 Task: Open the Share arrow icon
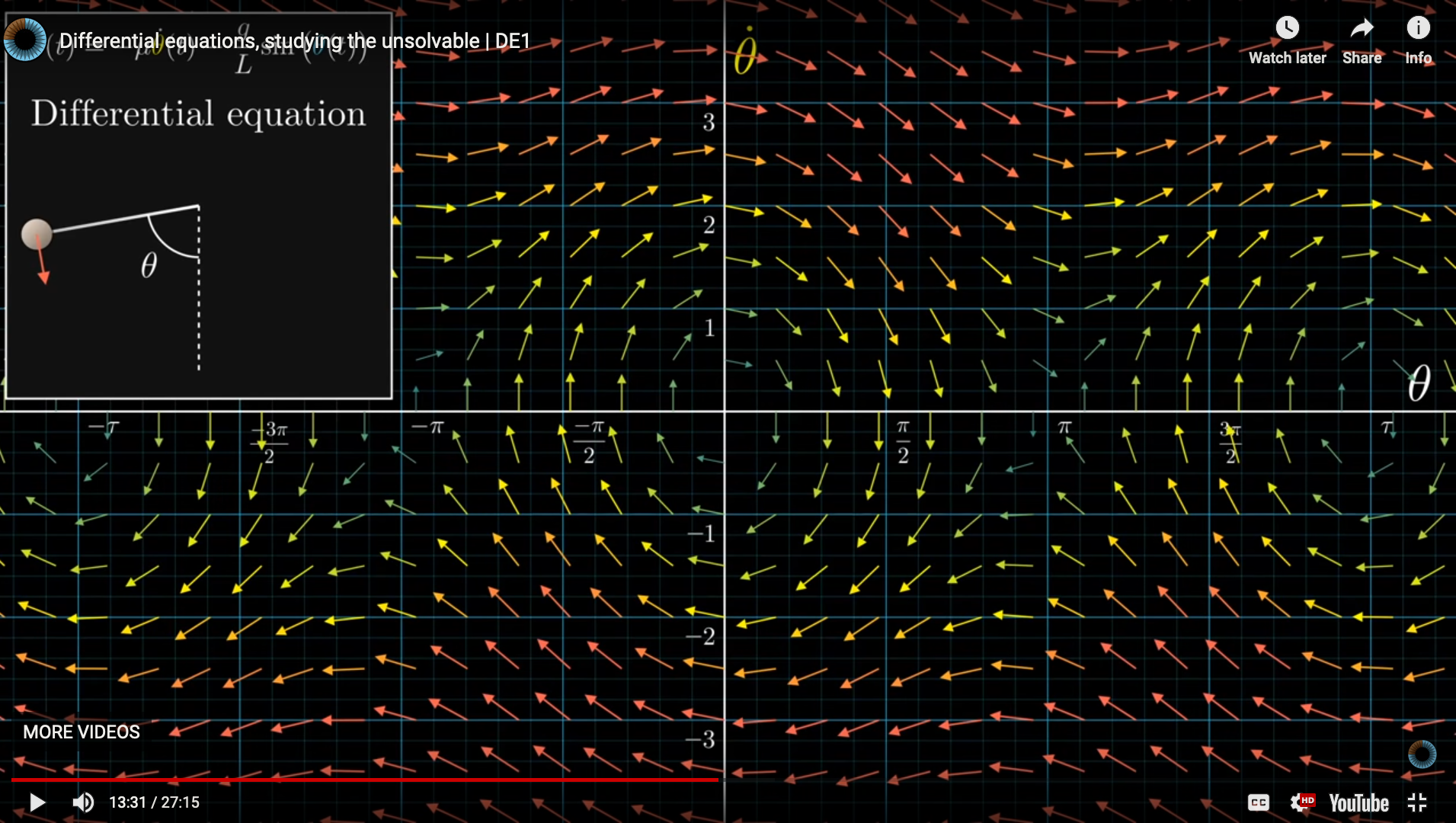coord(1362,28)
